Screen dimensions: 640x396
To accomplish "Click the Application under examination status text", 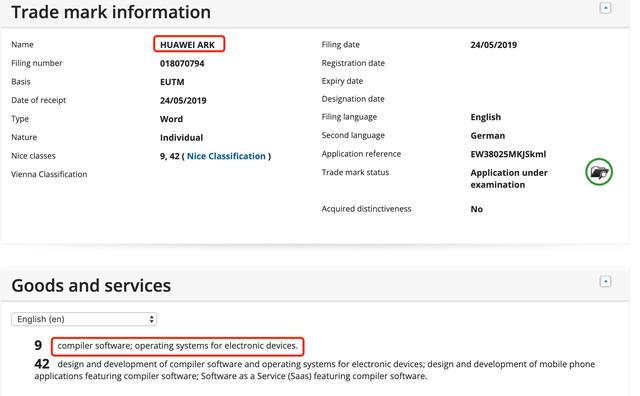I will [509, 178].
